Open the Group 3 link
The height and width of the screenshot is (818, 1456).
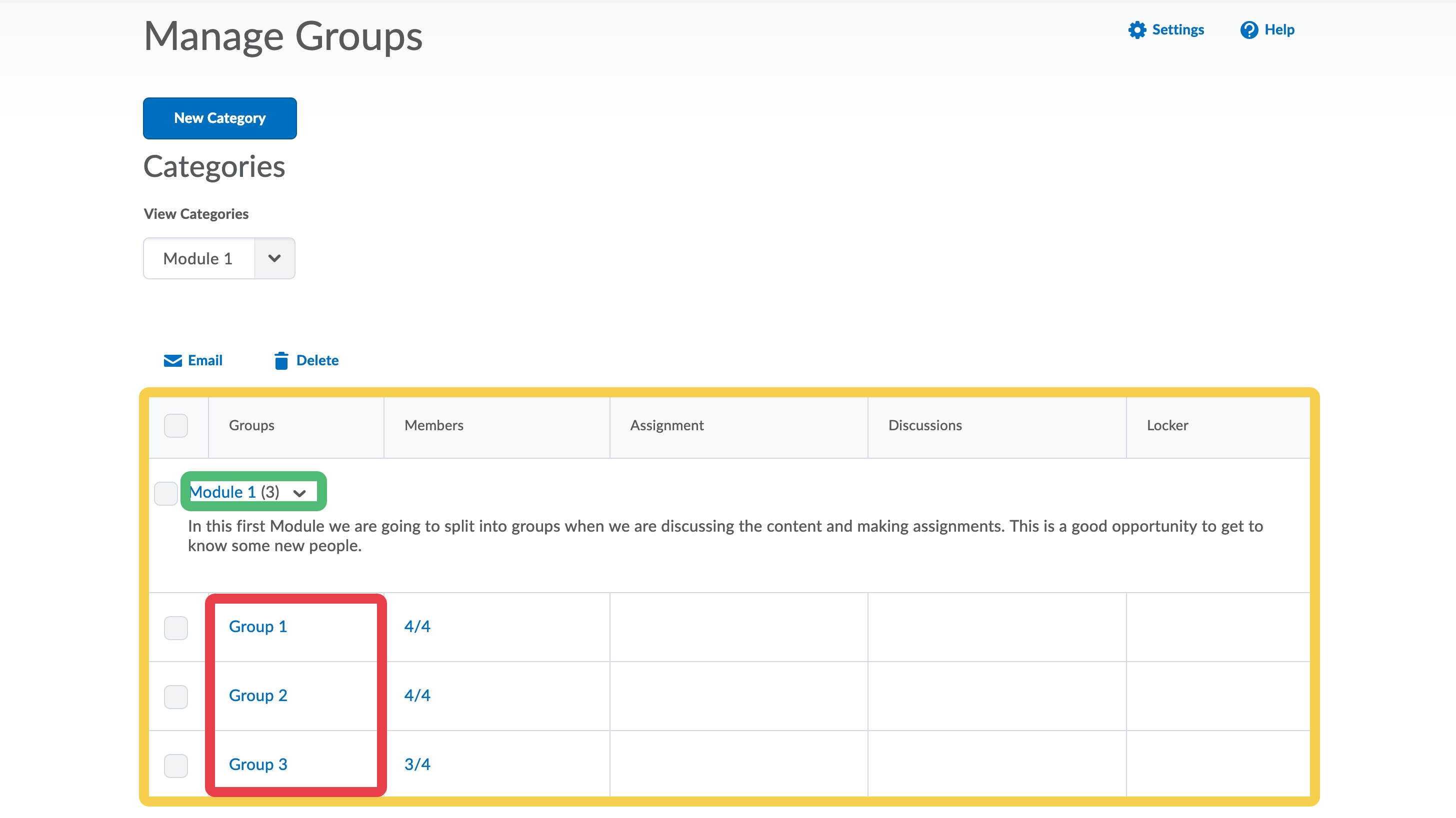[x=257, y=765]
